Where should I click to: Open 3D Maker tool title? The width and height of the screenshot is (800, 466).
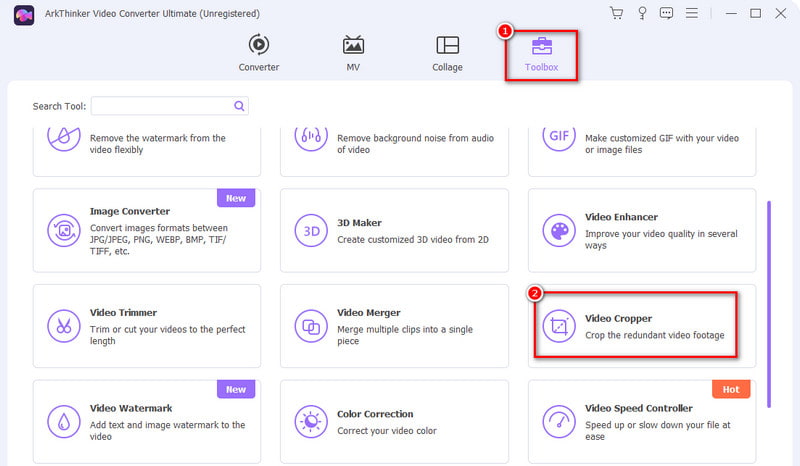click(359, 223)
